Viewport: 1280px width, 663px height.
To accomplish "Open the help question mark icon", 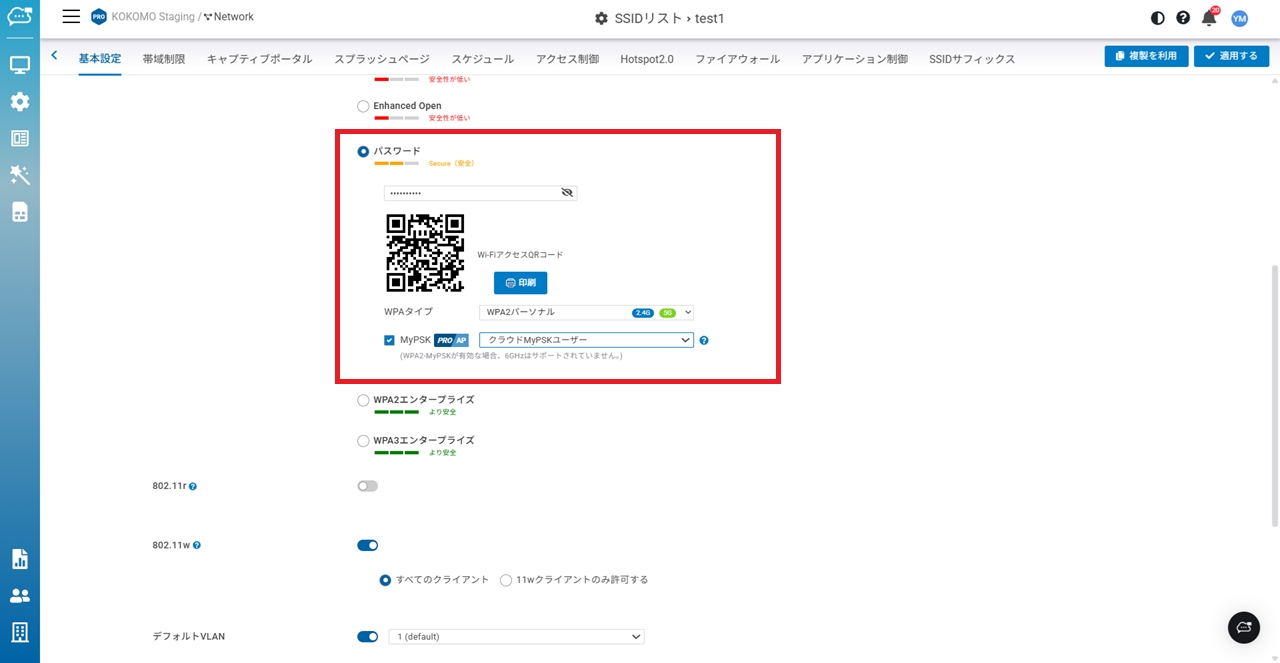I will (1183, 18).
